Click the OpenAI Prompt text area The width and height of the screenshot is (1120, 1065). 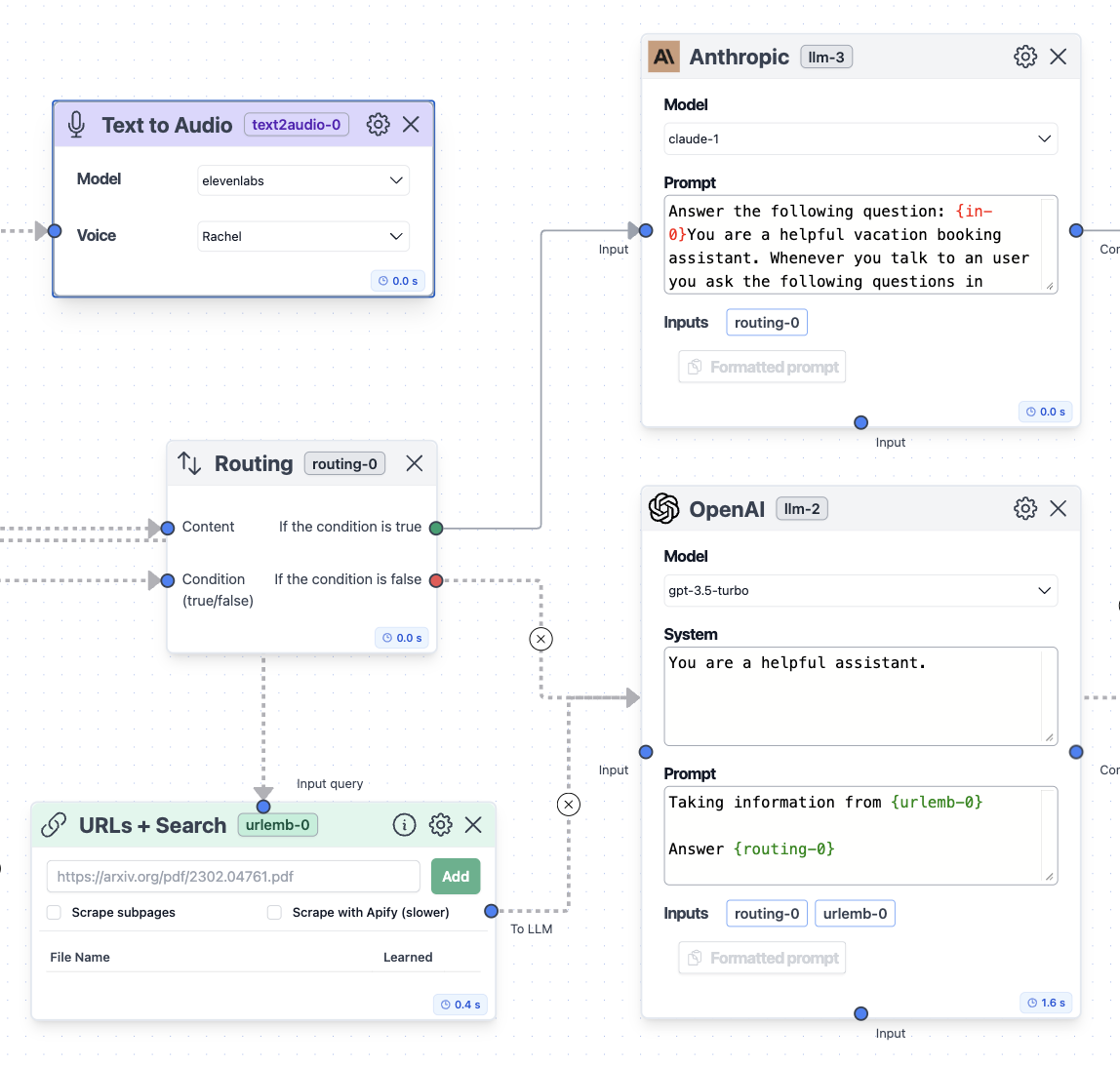tap(860, 836)
